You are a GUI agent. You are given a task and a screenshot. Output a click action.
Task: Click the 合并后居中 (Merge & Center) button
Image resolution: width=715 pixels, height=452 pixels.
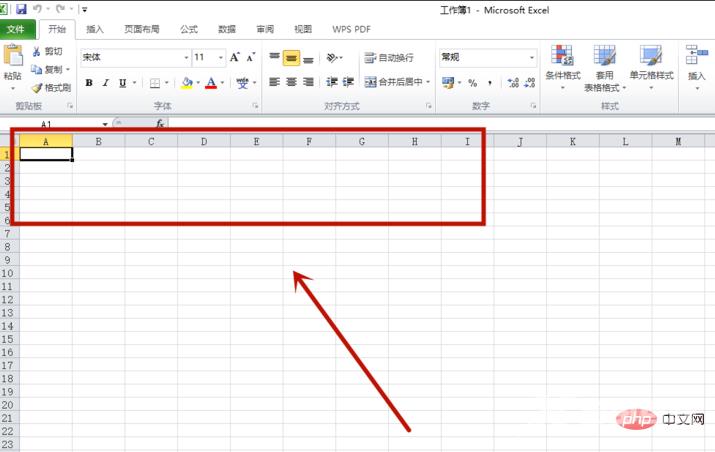click(396, 83)
